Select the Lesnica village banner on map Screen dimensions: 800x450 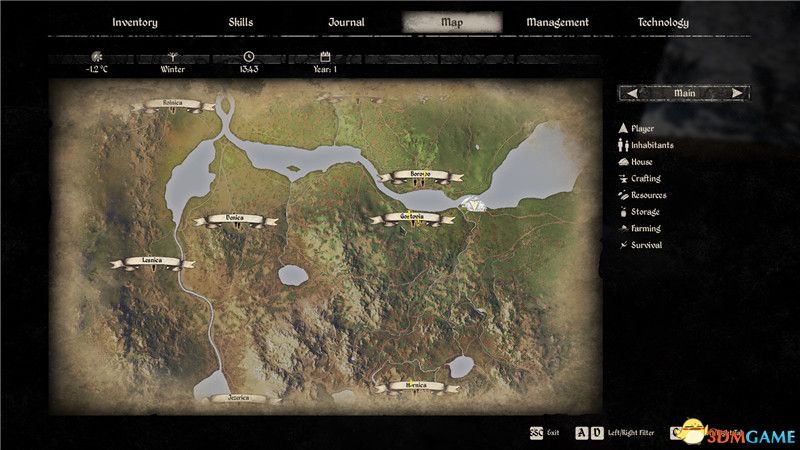(x=152, y=262)
